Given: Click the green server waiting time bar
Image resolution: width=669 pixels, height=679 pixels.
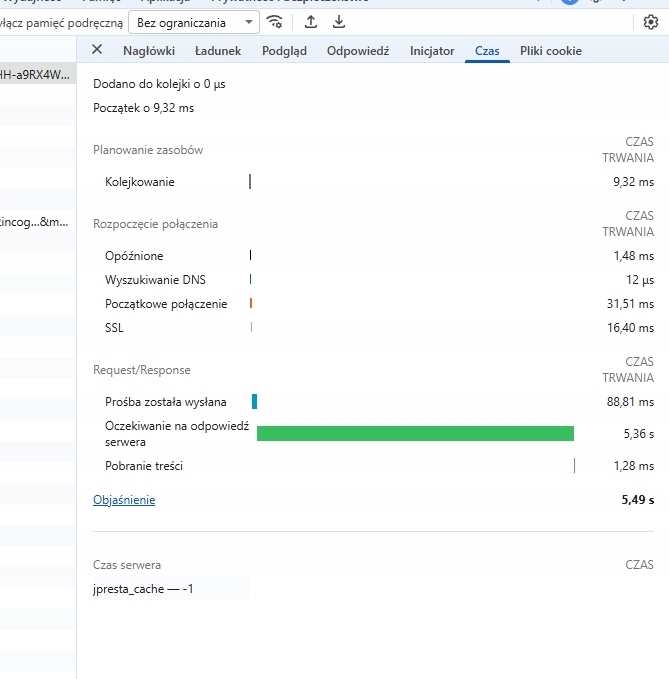Looking at the screenshot, I should pos(415,433).
